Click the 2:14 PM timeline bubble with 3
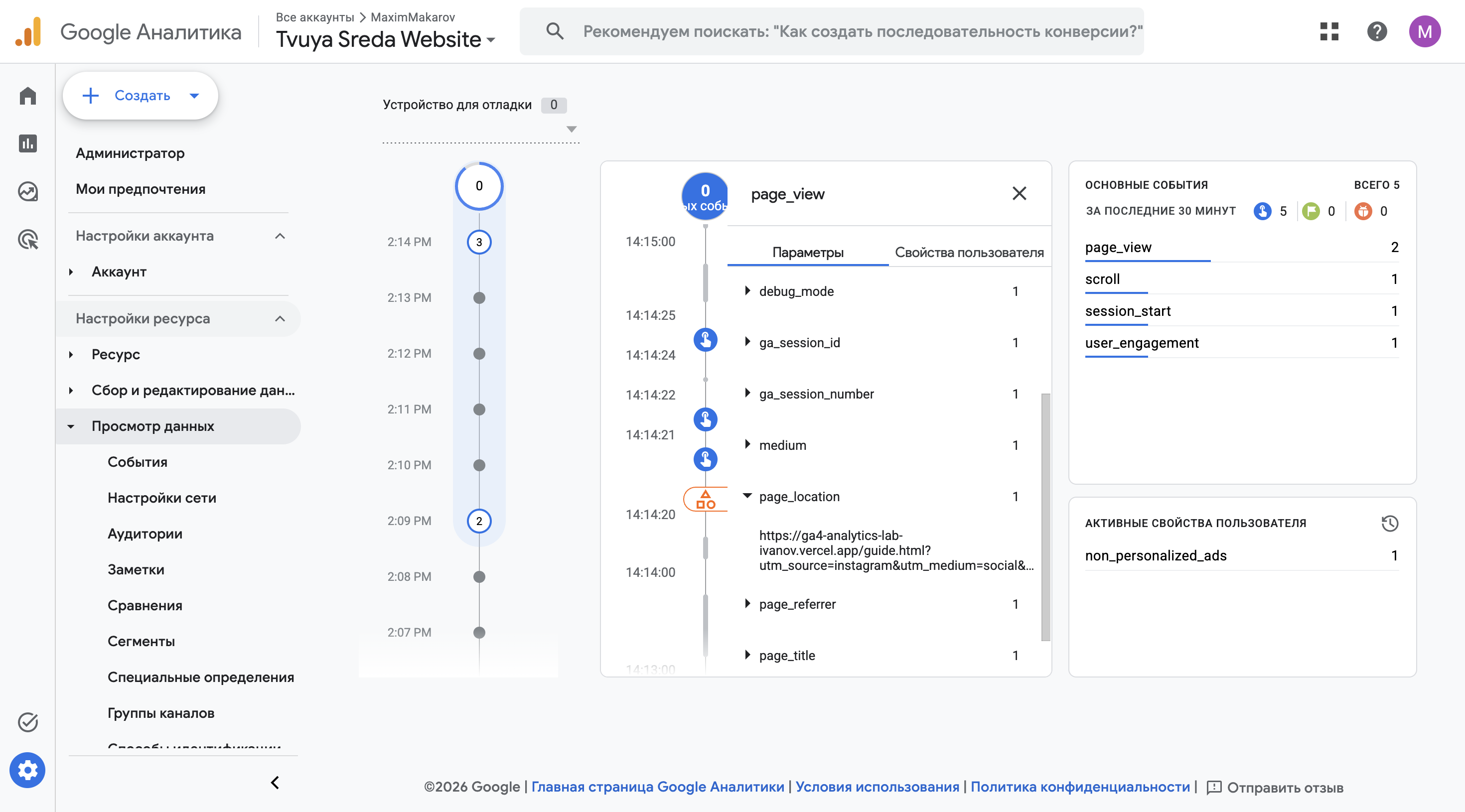 479,242
